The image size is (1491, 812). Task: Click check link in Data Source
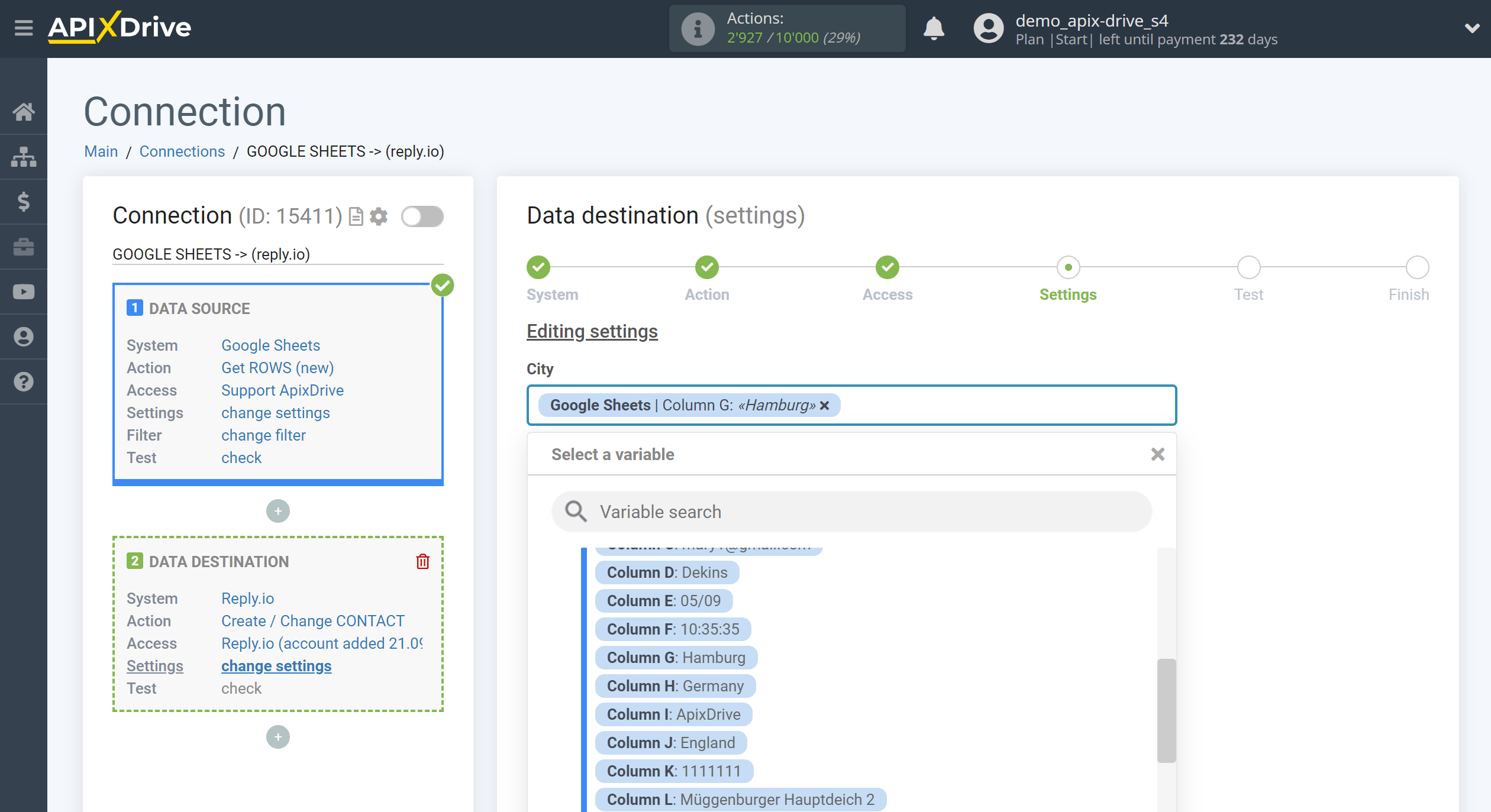[241, 458]
